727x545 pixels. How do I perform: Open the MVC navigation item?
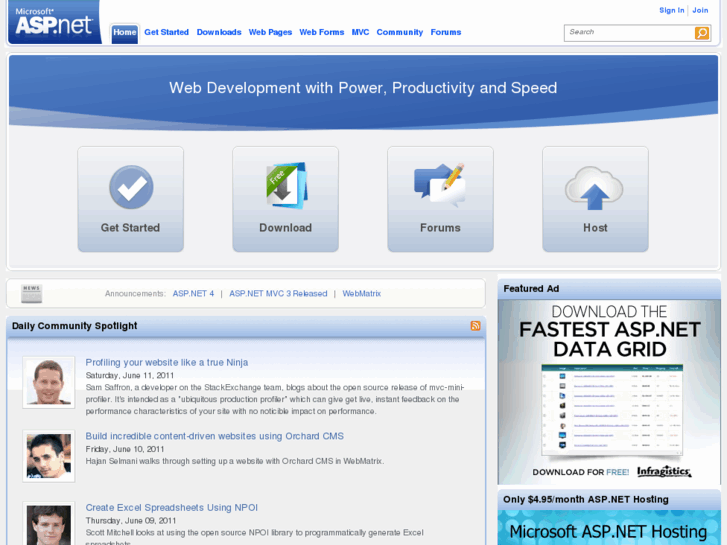tap(360, 32)
